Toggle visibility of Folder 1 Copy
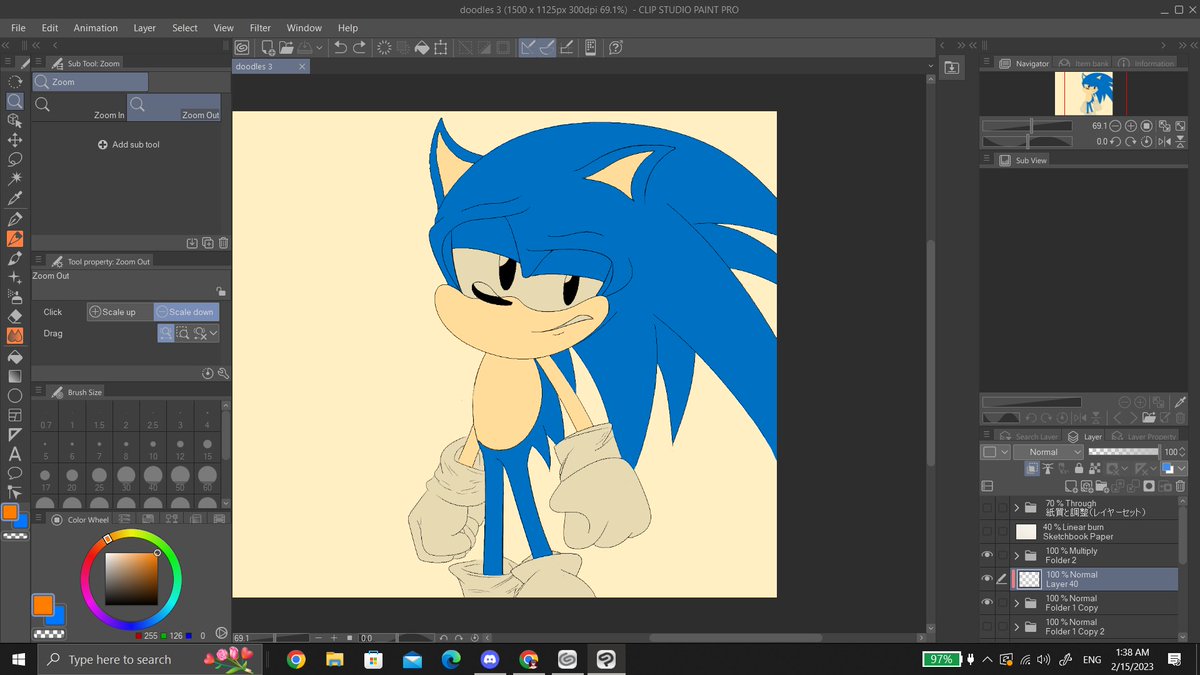1200x675 pixels. (x=988, y=601)
